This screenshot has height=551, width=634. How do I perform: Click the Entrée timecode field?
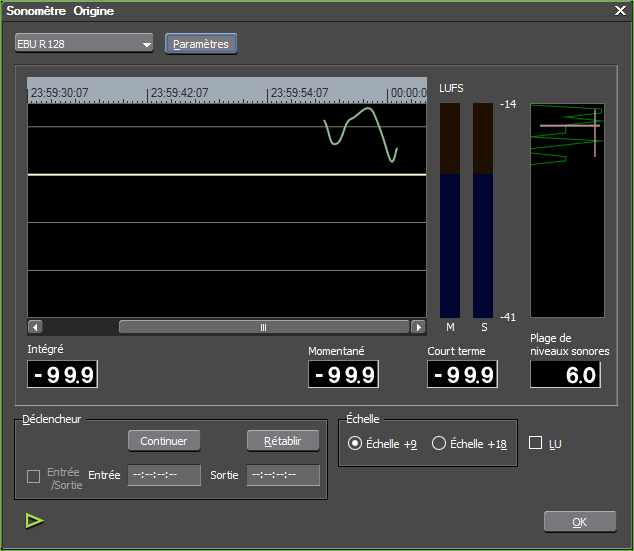click(x=164, y=476)
